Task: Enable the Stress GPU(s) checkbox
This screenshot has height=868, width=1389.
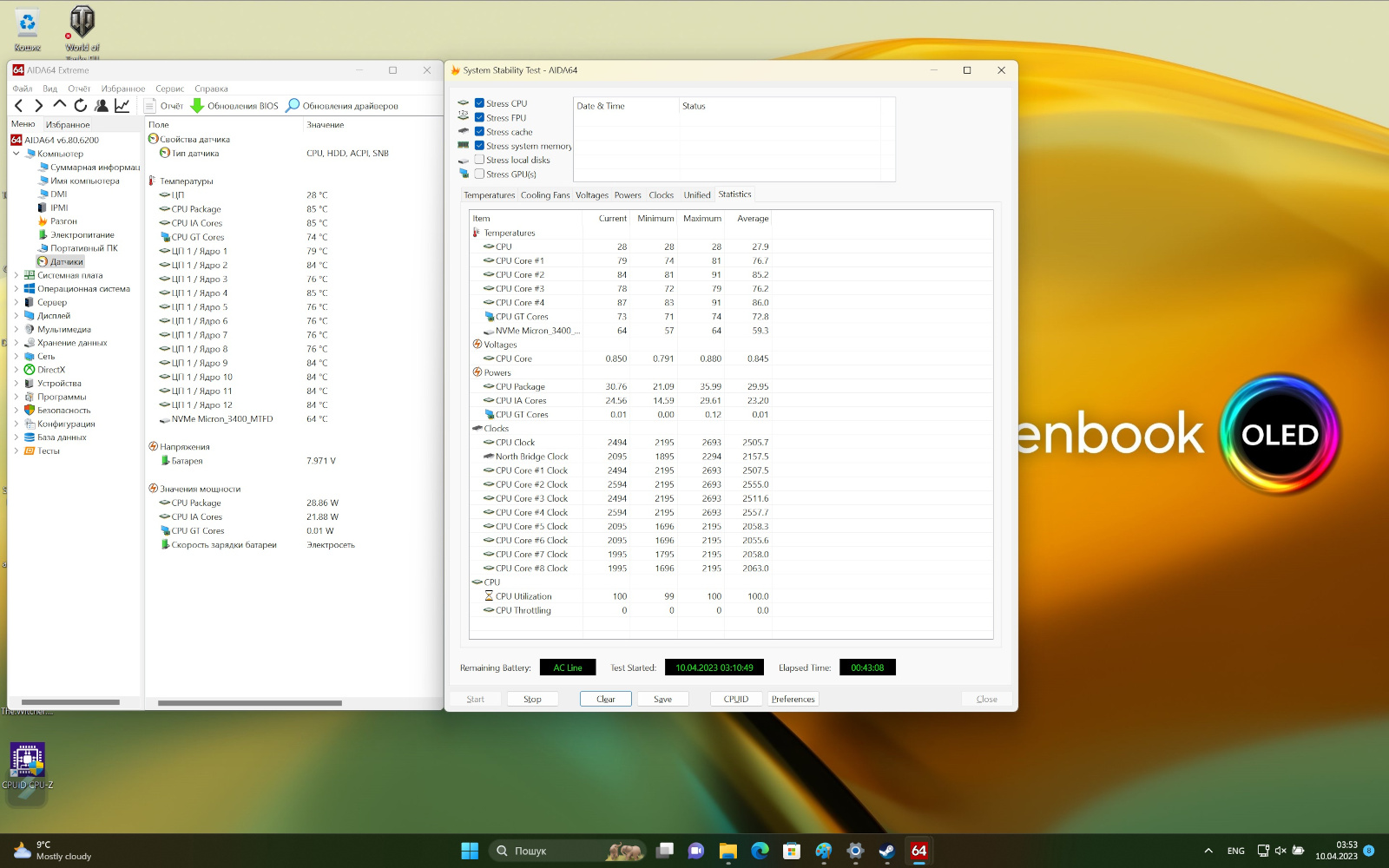Action: click(479, 174)
